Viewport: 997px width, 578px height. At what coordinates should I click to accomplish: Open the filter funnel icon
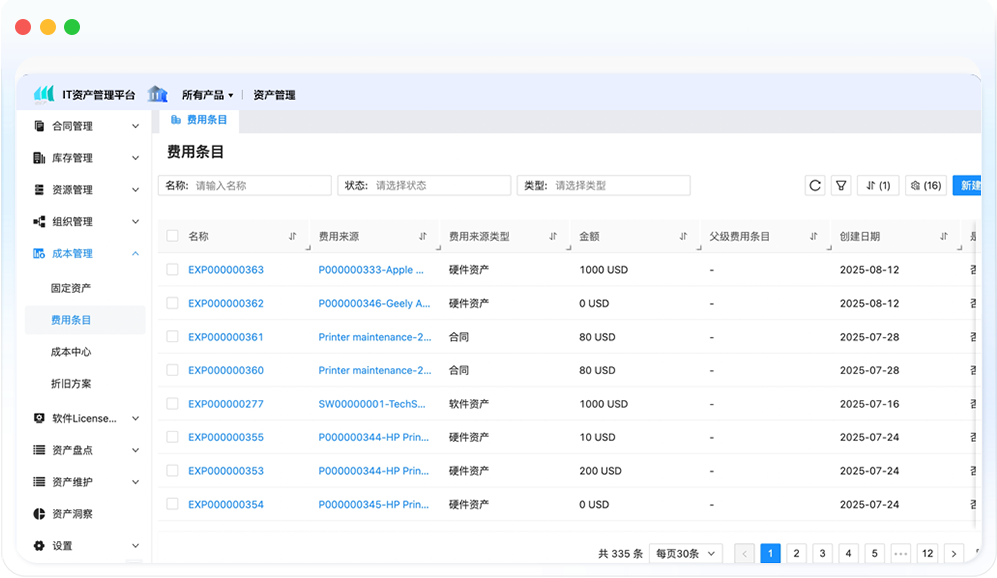pyautogui.click(x=842, y=186)
